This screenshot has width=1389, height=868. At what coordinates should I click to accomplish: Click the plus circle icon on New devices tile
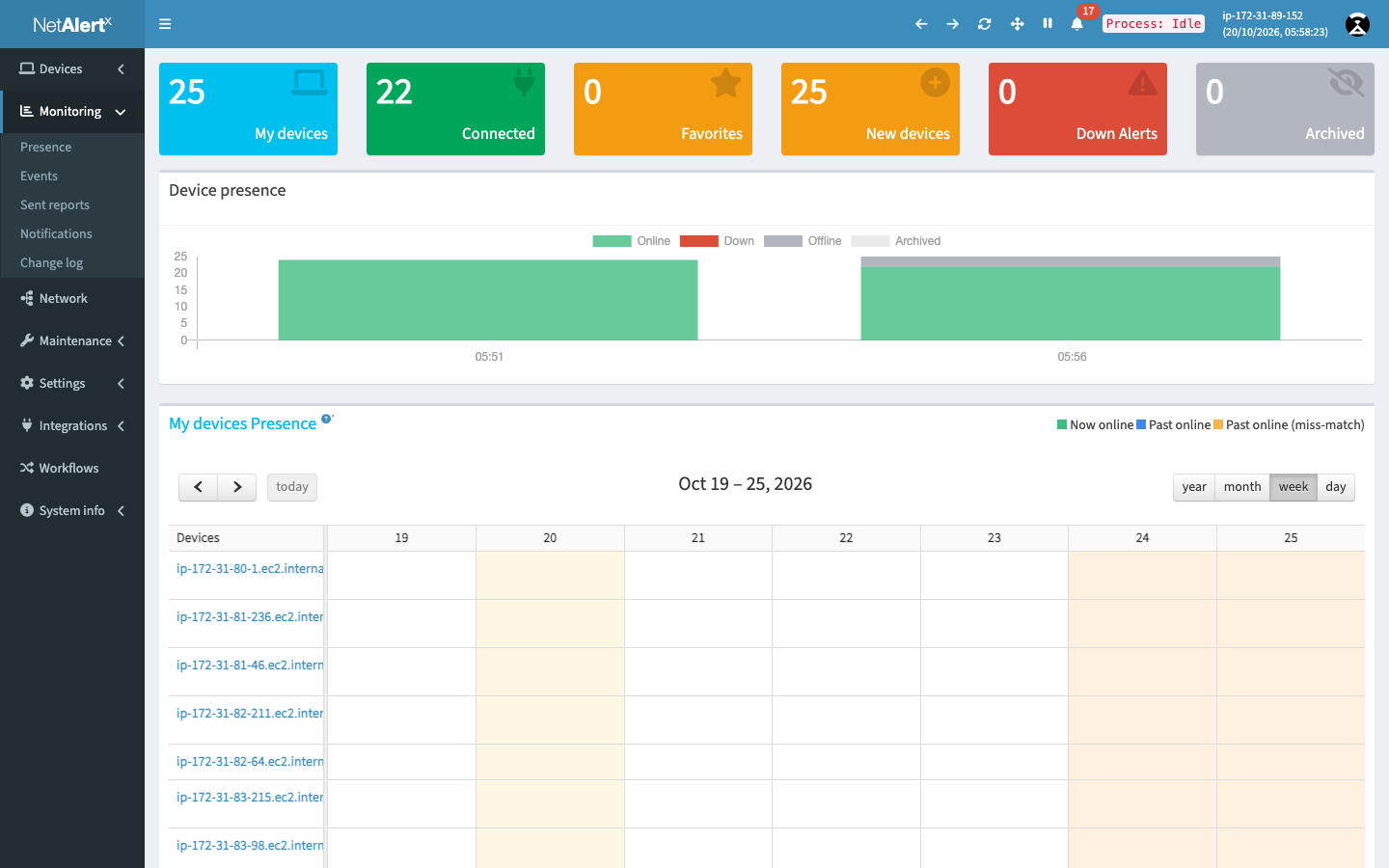(935, 83)
